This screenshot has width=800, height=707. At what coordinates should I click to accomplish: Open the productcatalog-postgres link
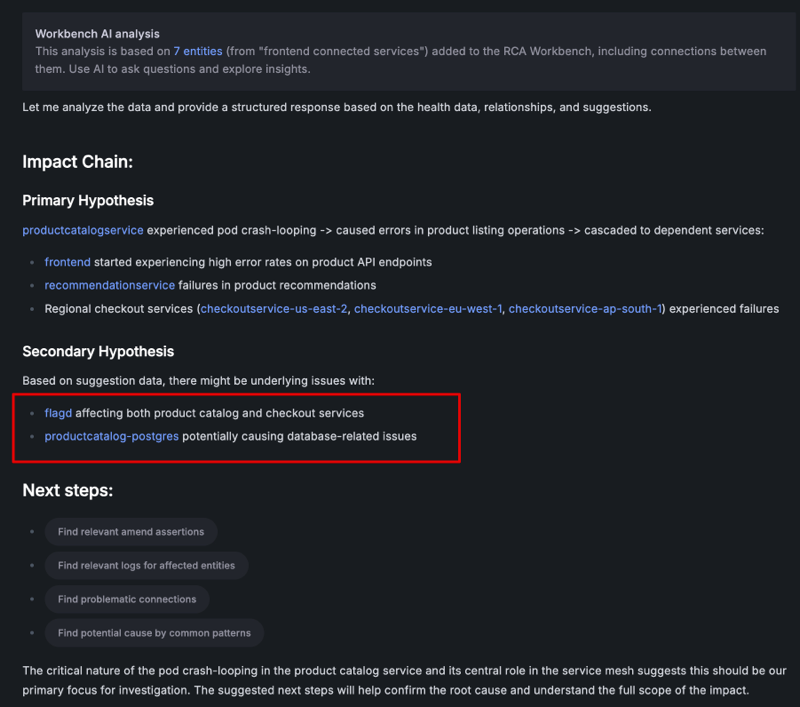112,436
